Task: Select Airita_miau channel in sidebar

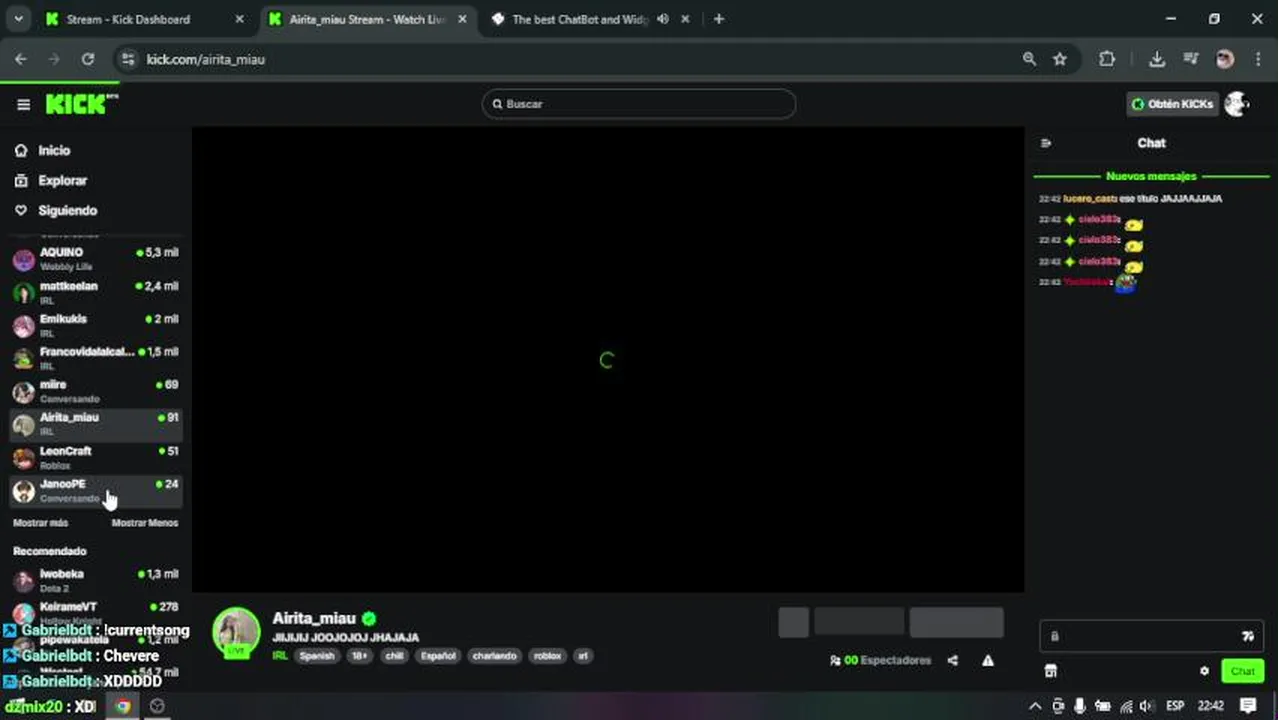Action: click(x=95, y=424)
